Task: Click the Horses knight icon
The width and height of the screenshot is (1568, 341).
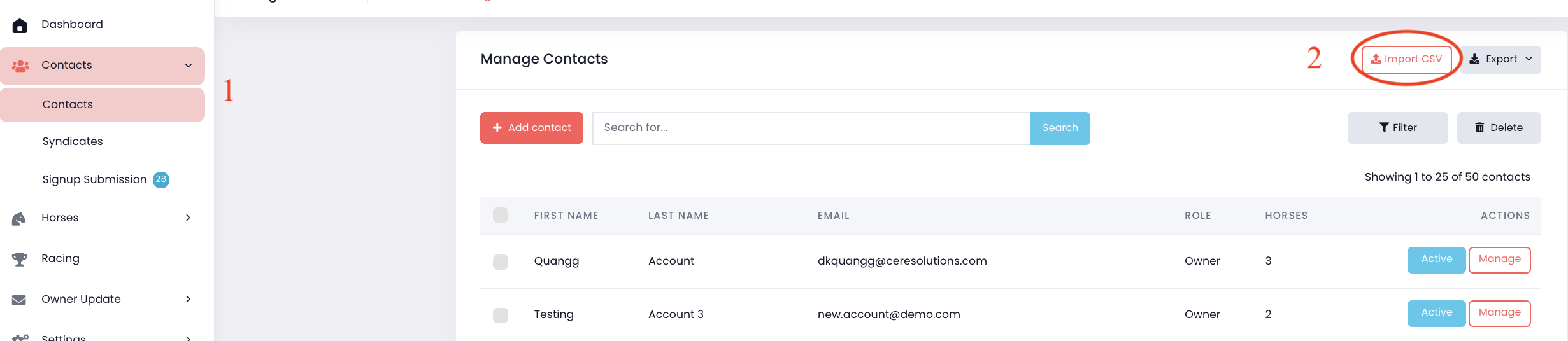Action: pyautogui.click(x=19, y=219)
